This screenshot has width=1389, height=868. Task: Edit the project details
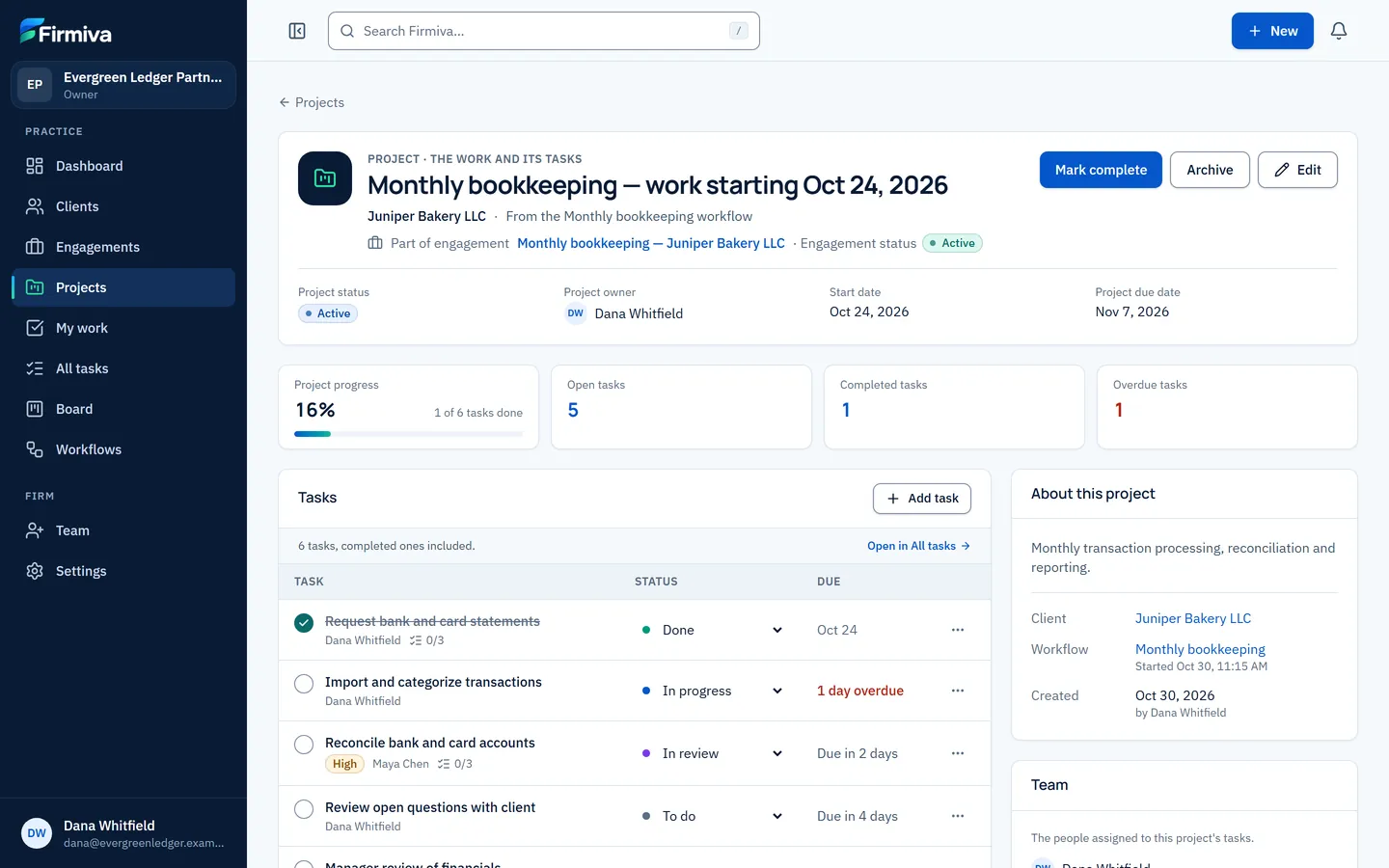click(1297, 170)
